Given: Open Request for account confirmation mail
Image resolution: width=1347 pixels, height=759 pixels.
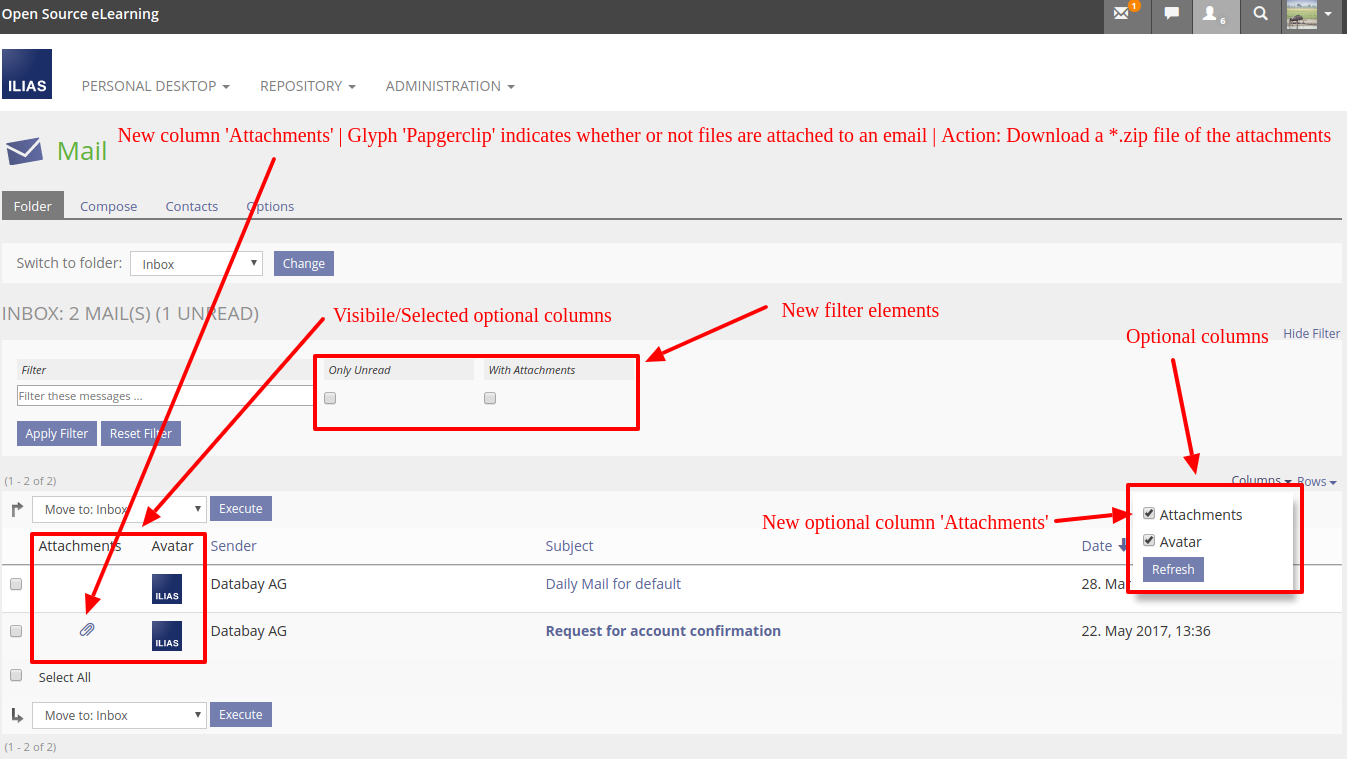Looking at the screenshot, I should point(662,631).
